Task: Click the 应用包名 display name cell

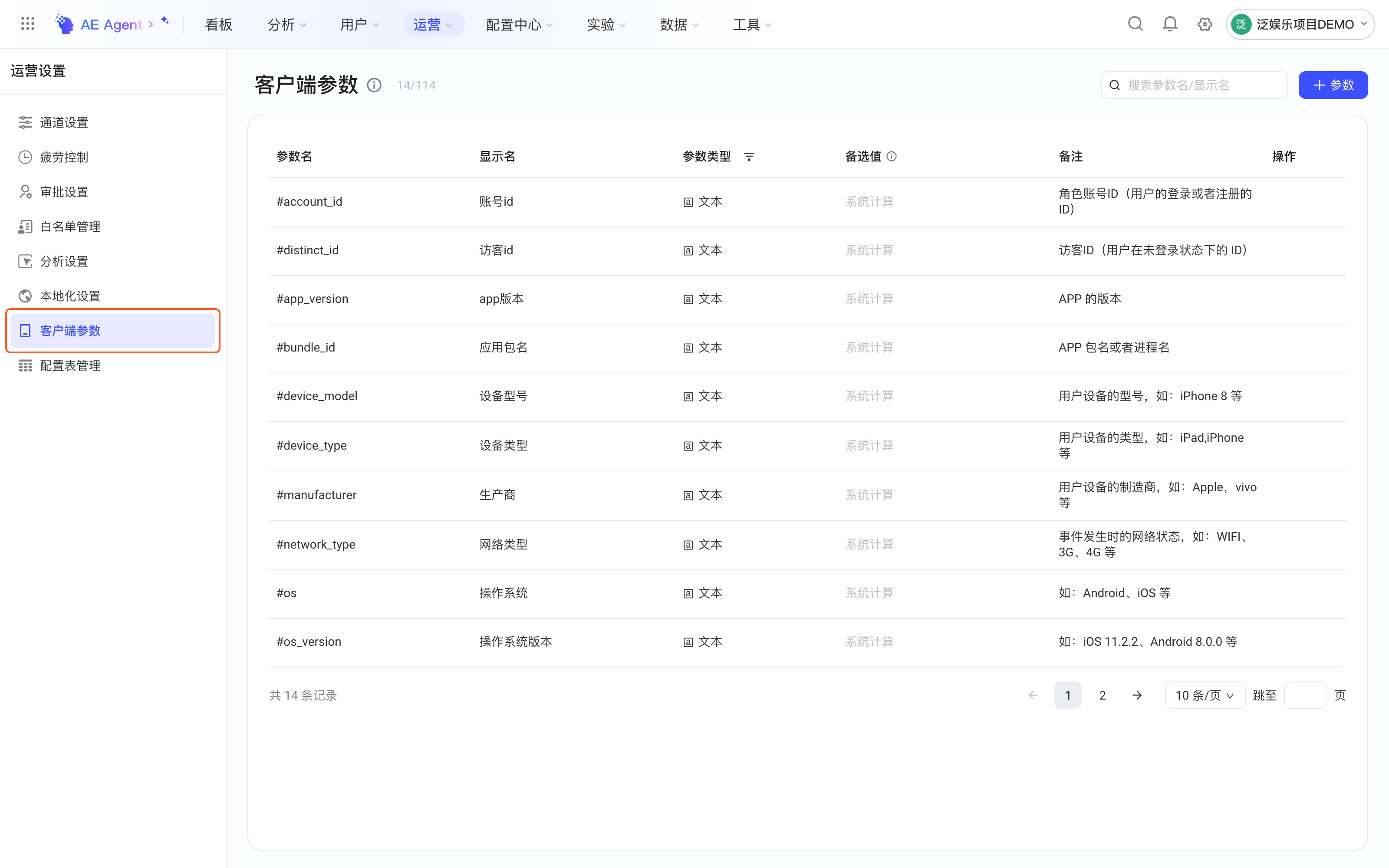Action: point(504,347)
